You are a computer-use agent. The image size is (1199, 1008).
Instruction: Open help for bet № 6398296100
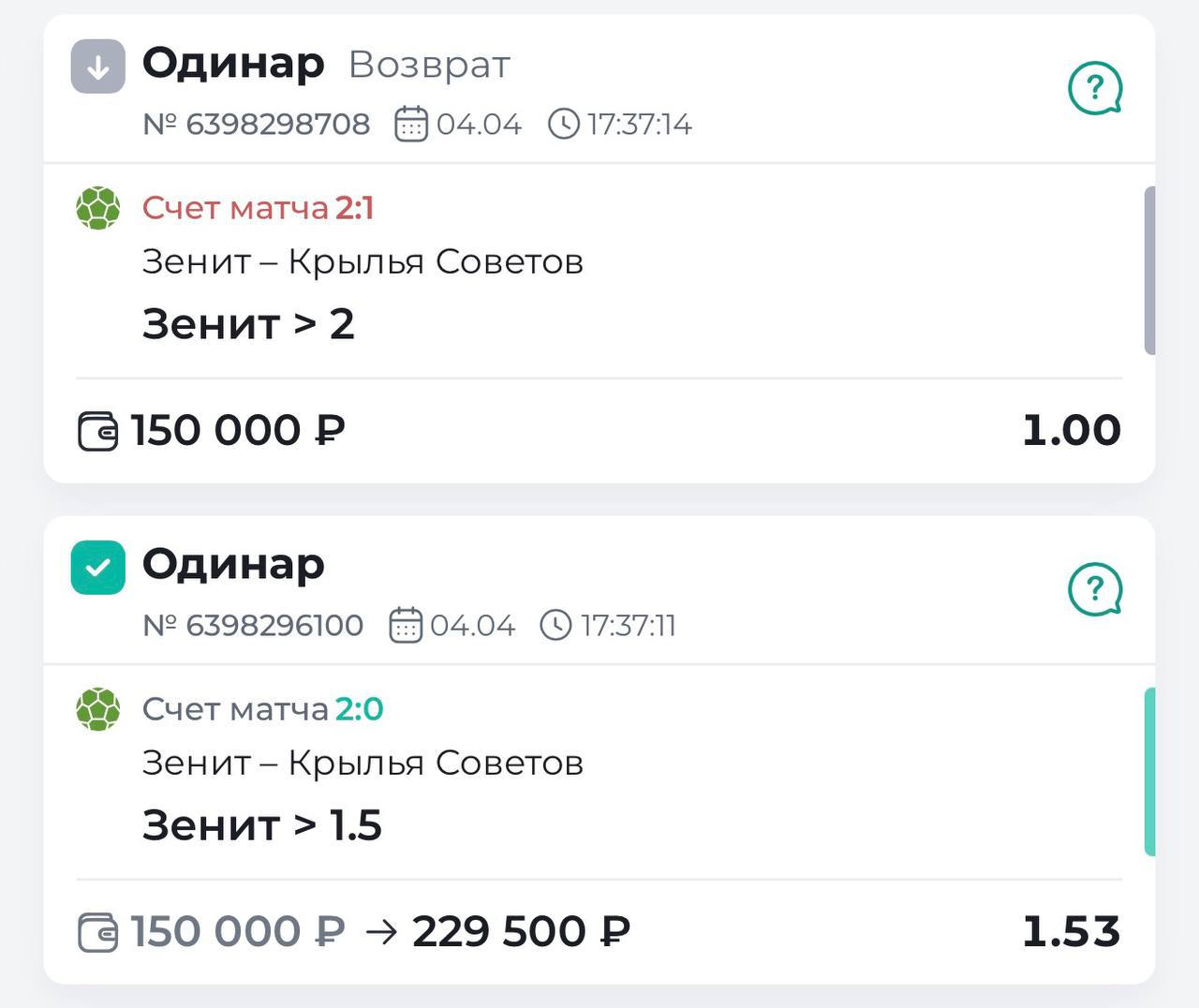1094,589
